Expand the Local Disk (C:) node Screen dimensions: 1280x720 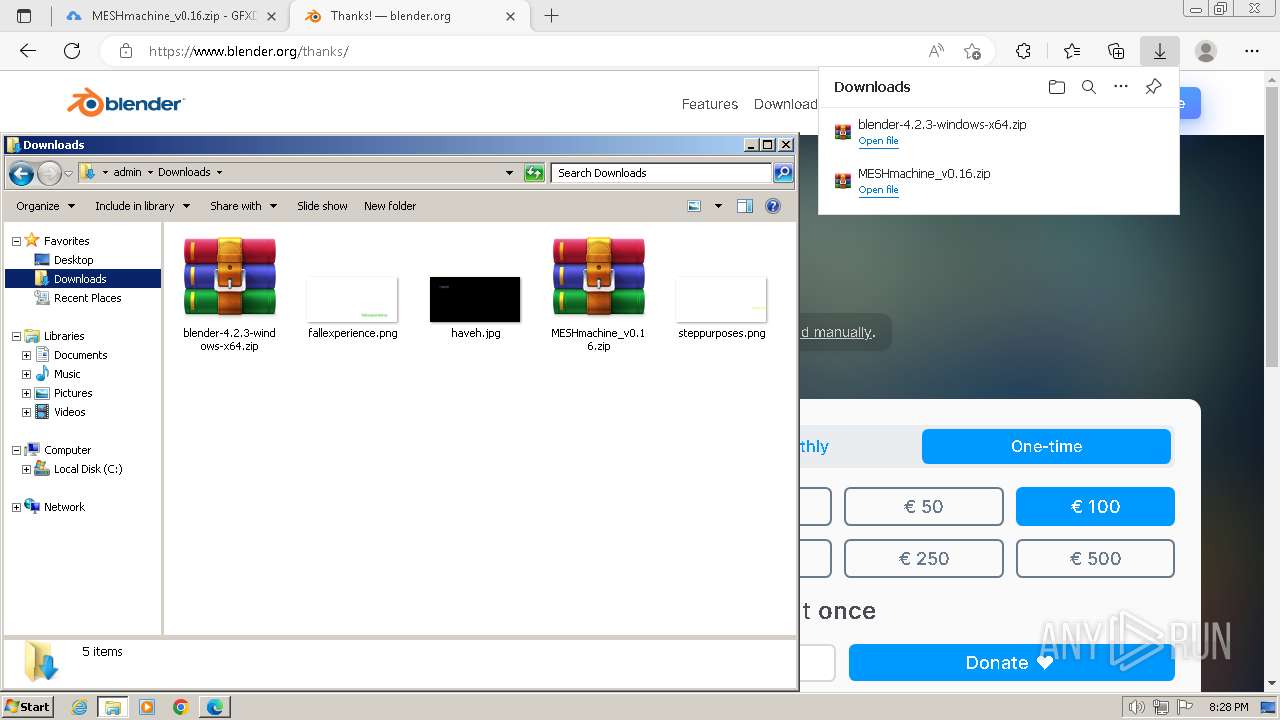click(x=27, y=469)
